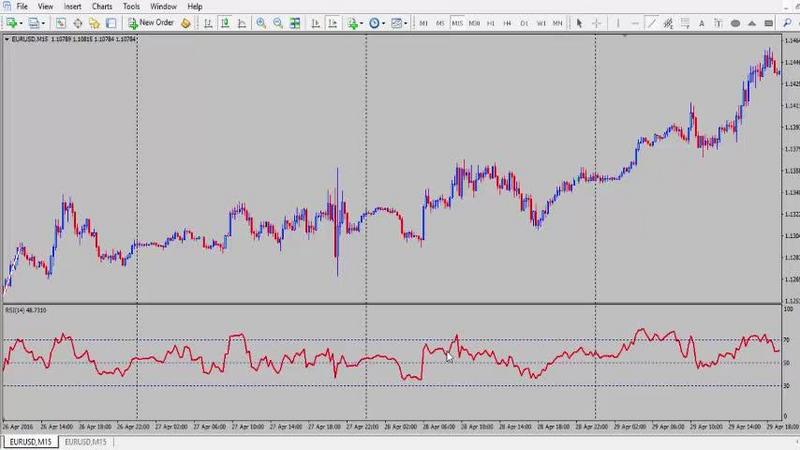Switch to W1 timeframe
800x450 pixels.
coord(541,23)
